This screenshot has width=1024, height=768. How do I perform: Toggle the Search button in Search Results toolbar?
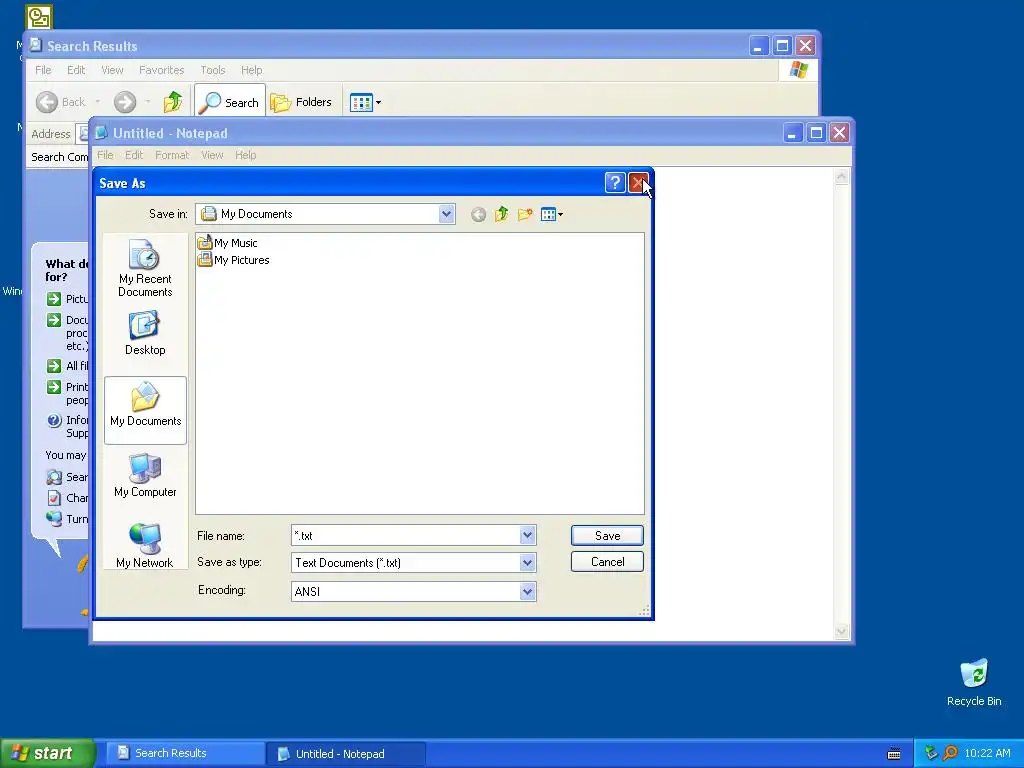pyautogui.click(x=230, y=102)
